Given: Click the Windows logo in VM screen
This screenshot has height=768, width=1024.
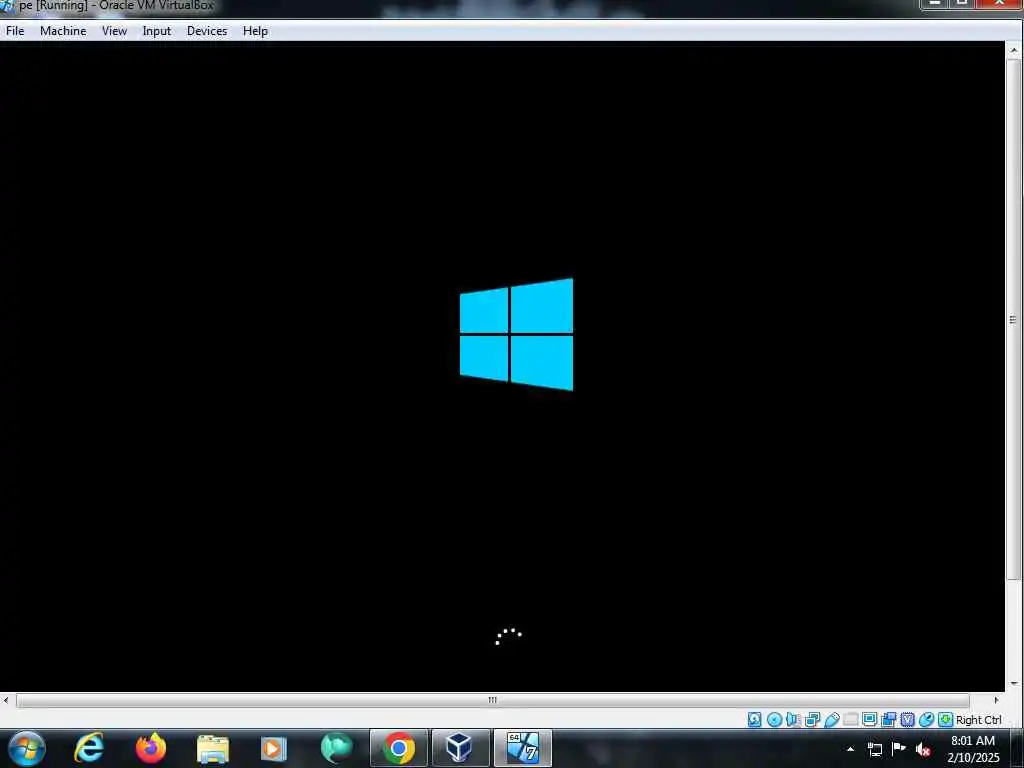Looking at the screenshot, I should [x=516, y=334].
